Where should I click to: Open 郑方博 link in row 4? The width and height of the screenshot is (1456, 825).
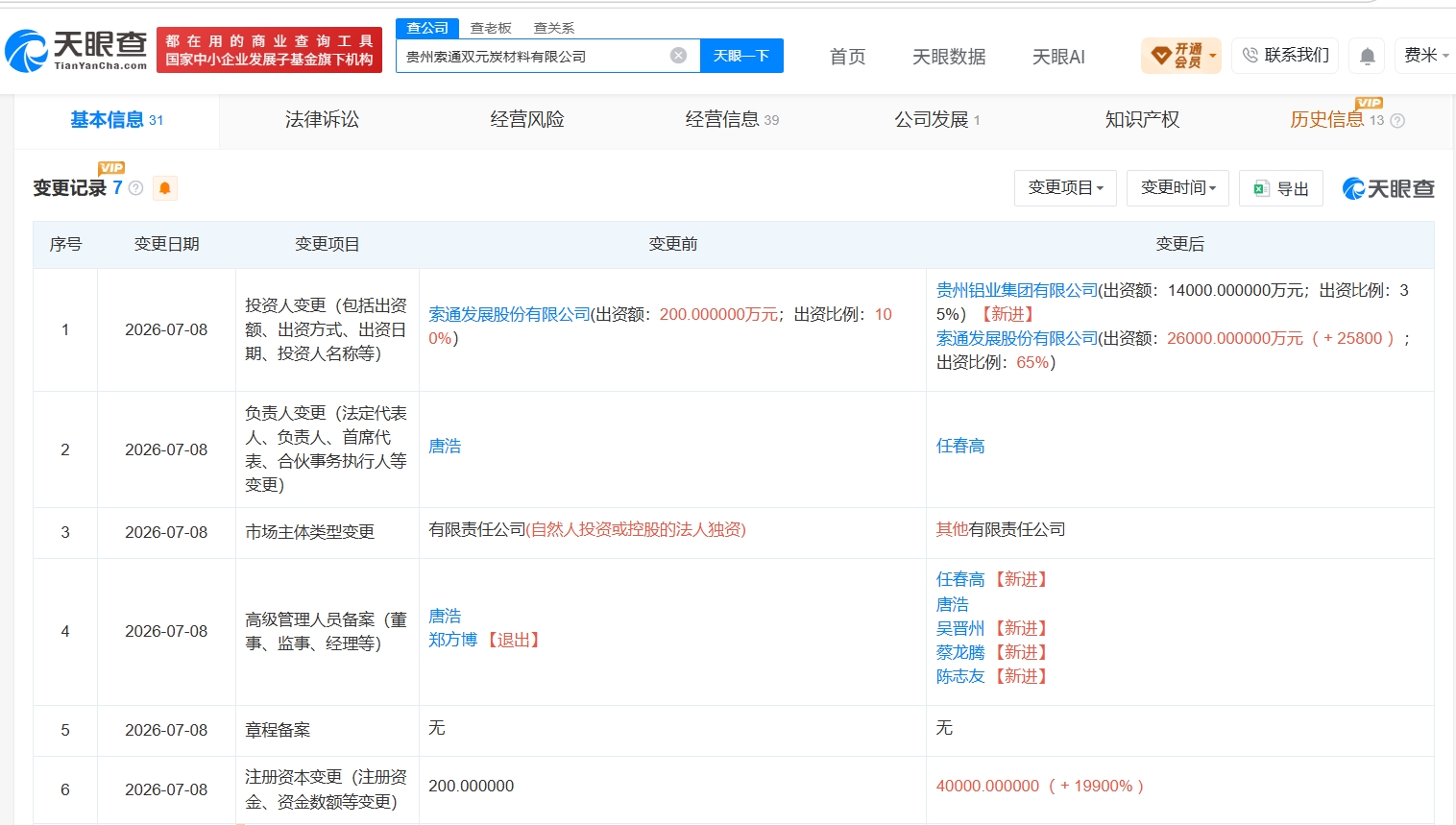[x=452, y=640]
